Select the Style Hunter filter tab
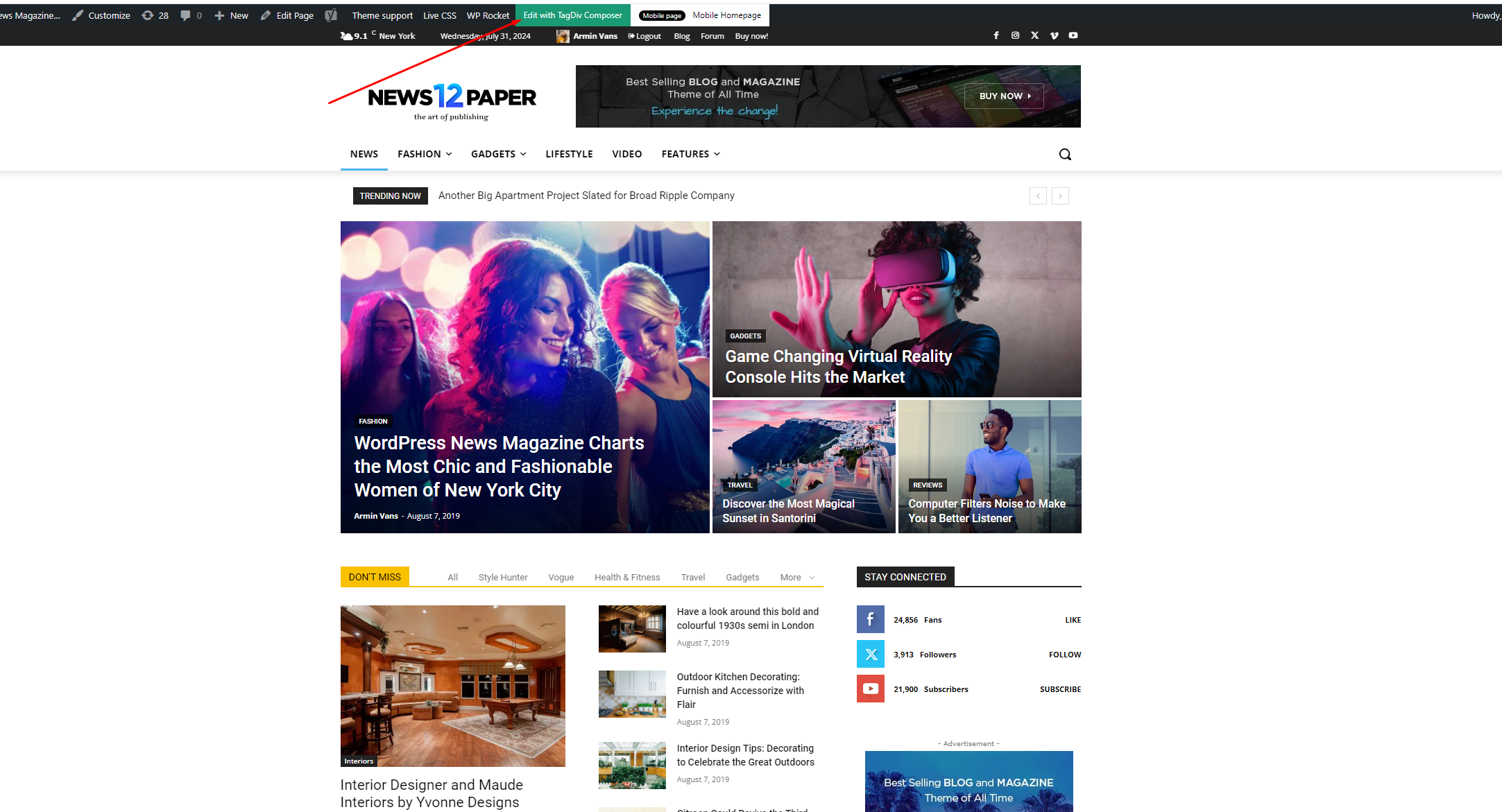Image resolution: width=1502 pixels, height=812 pixels. [x=503, y=577]
